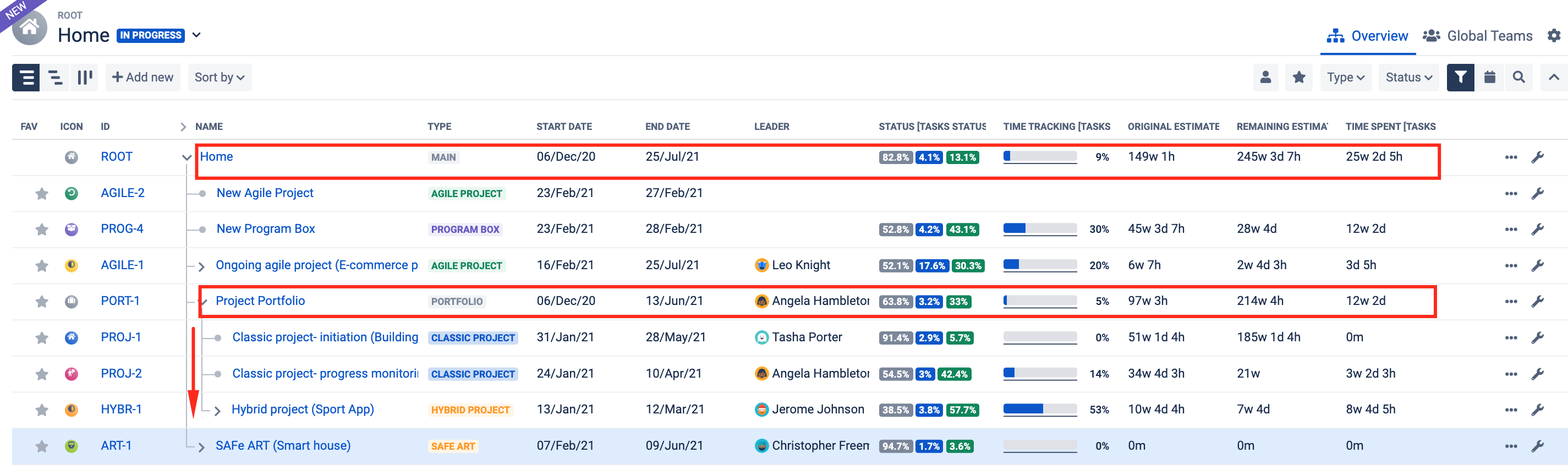1568x469 pixels.
Task: Open the PROJ-1 ID link
Action: point(121,337)
